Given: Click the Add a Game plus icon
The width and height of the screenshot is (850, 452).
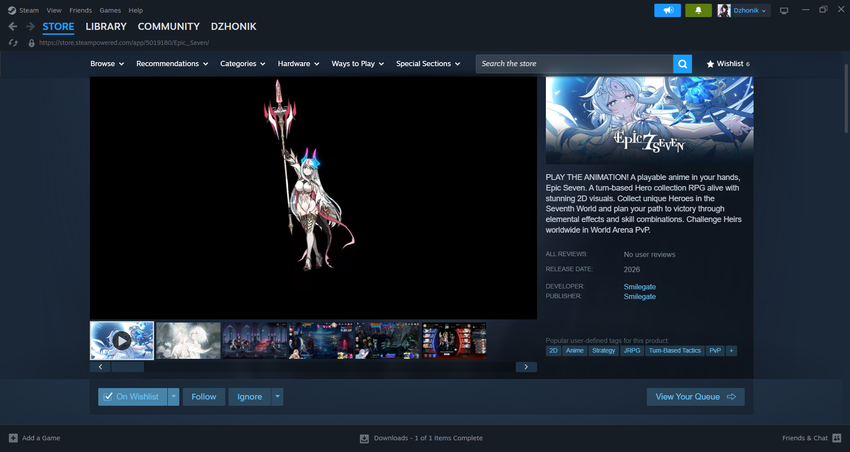Looking at the screenshot, I should 13,438.
